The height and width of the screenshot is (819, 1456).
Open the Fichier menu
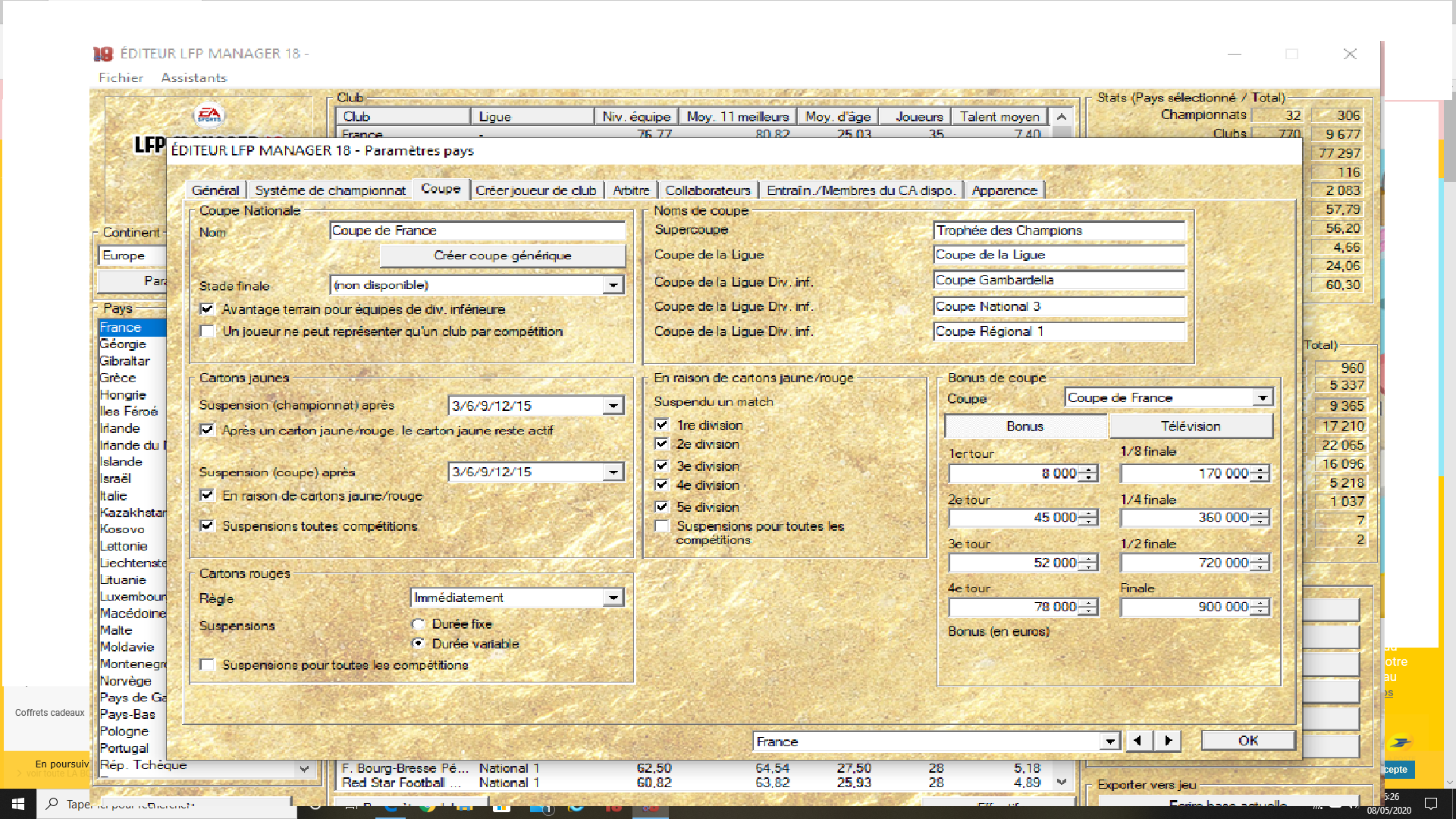(x=121, y=77)
